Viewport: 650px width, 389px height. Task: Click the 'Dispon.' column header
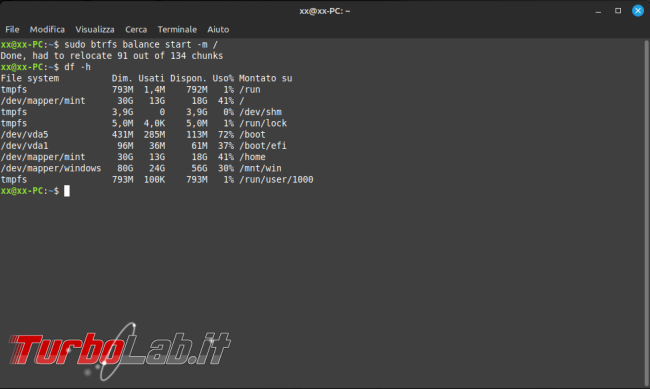pos(189,78)
